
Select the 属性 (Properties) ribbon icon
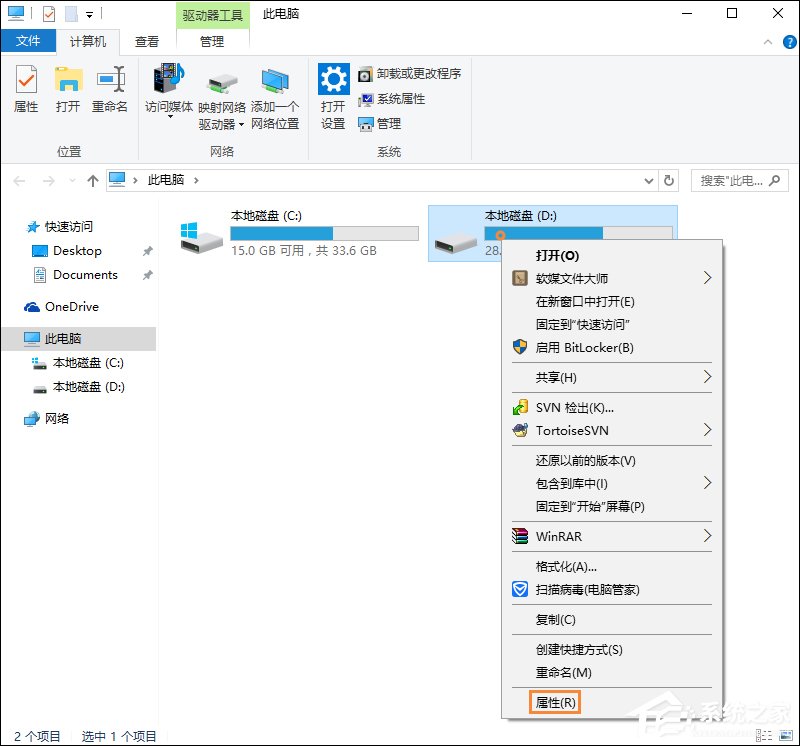tap(25, 88)
